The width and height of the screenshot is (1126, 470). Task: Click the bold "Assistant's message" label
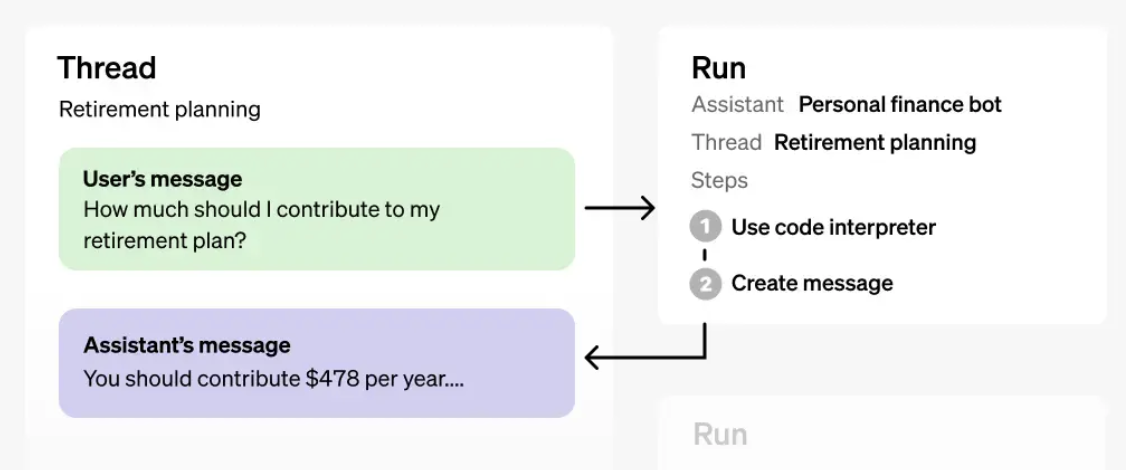tap(187, 346)
